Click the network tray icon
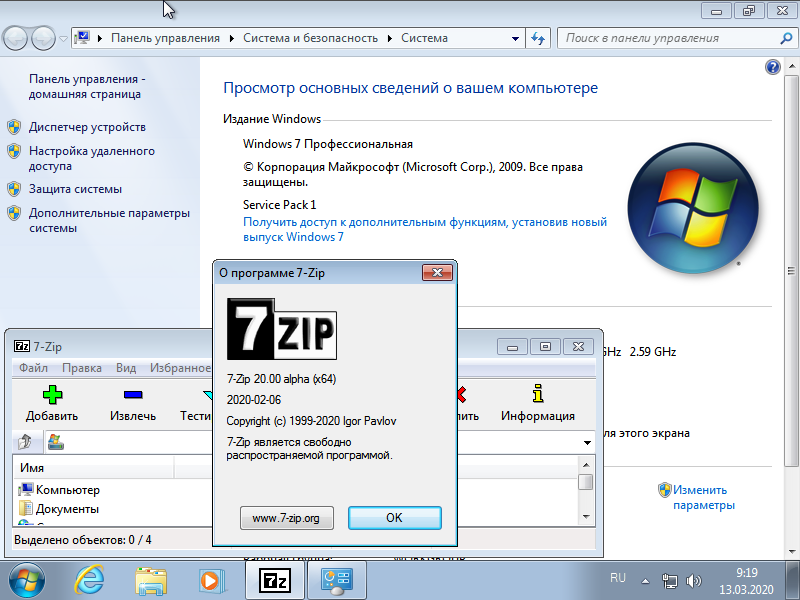The width and height of the screenshot is (800, 600). (x=669, y=581)
